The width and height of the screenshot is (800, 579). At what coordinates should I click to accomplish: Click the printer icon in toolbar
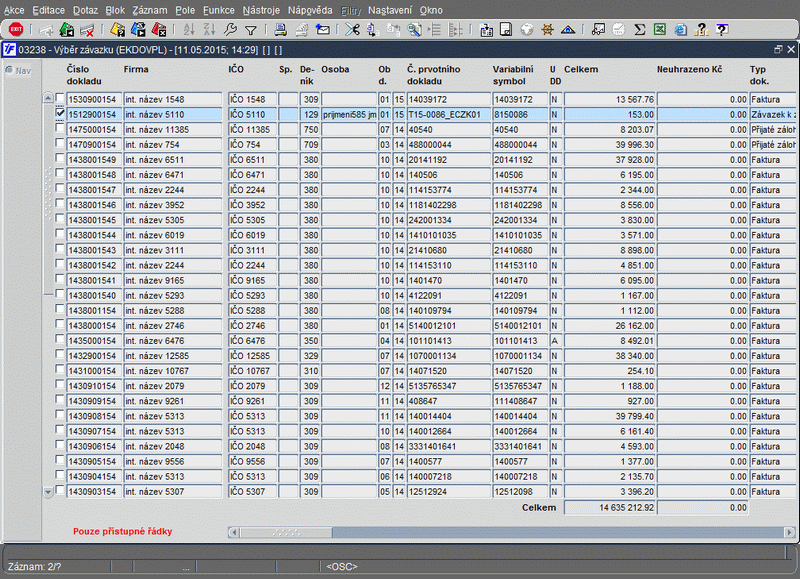coord(280,30)
